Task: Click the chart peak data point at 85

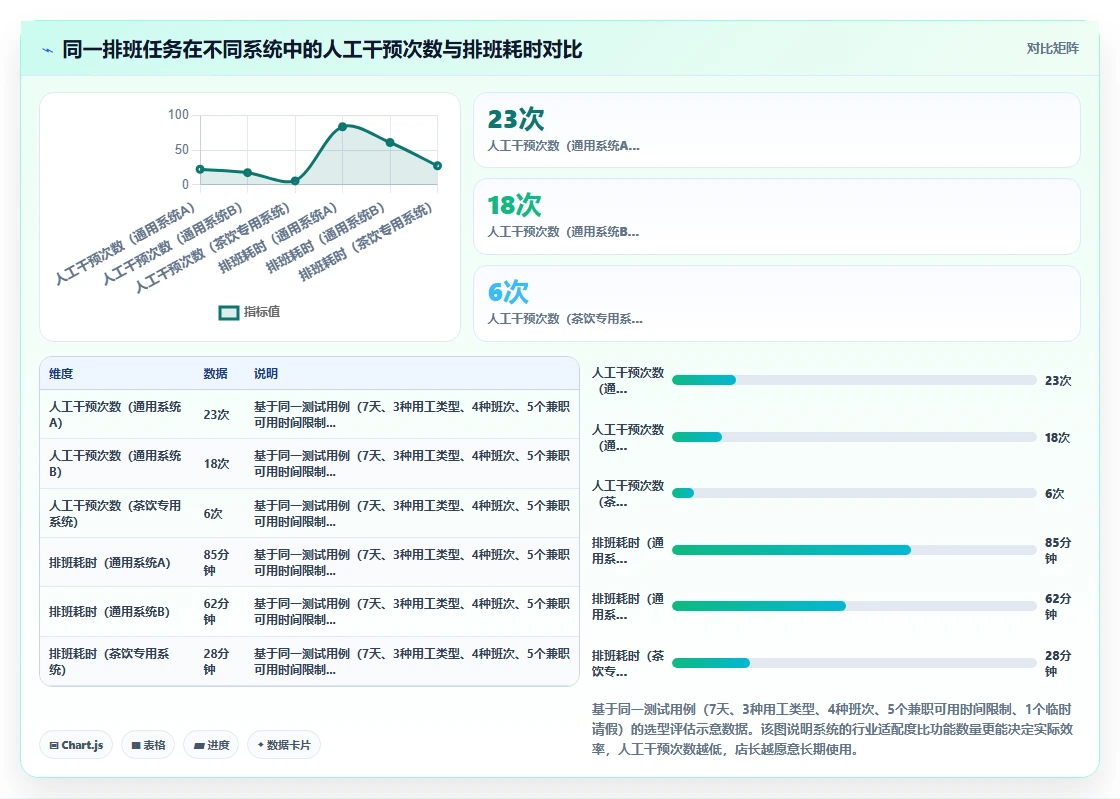Action: point(343,126)
